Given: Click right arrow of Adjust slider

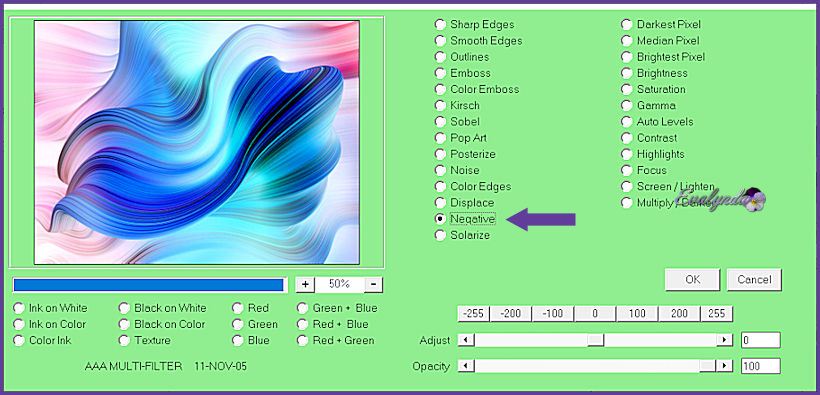Looking at the screenshot, I should point(724,340).
